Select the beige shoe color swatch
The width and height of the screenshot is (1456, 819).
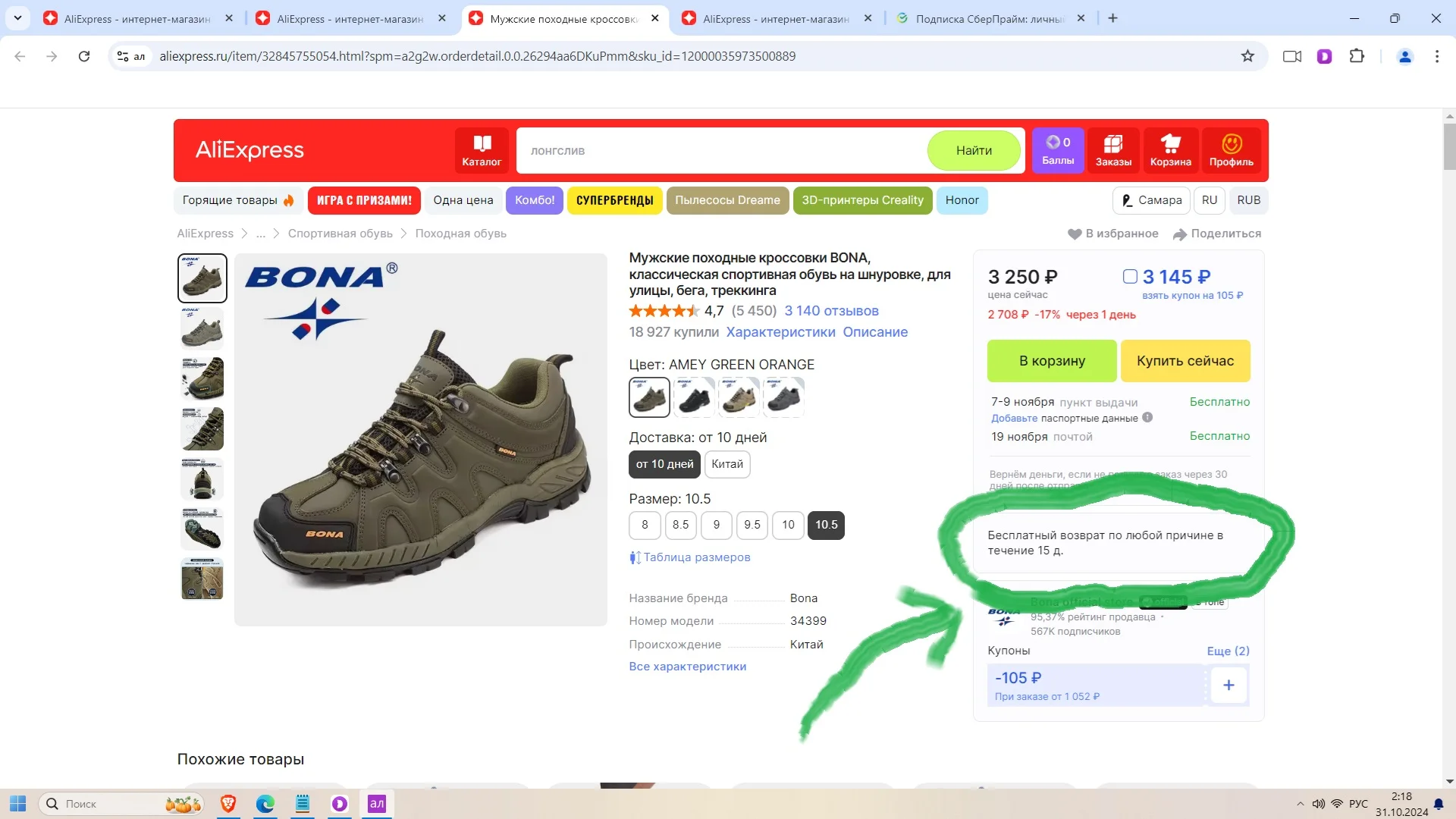coord(739,397)
